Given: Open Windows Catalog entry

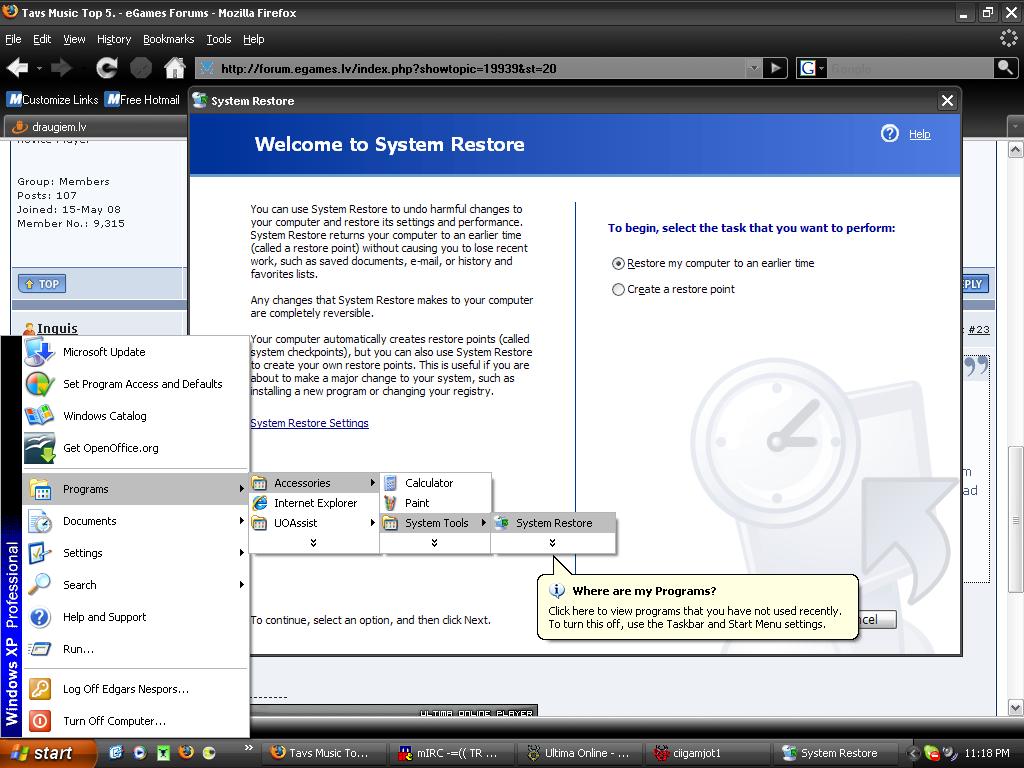Looking at the screenshot, I should pos(136,416).
